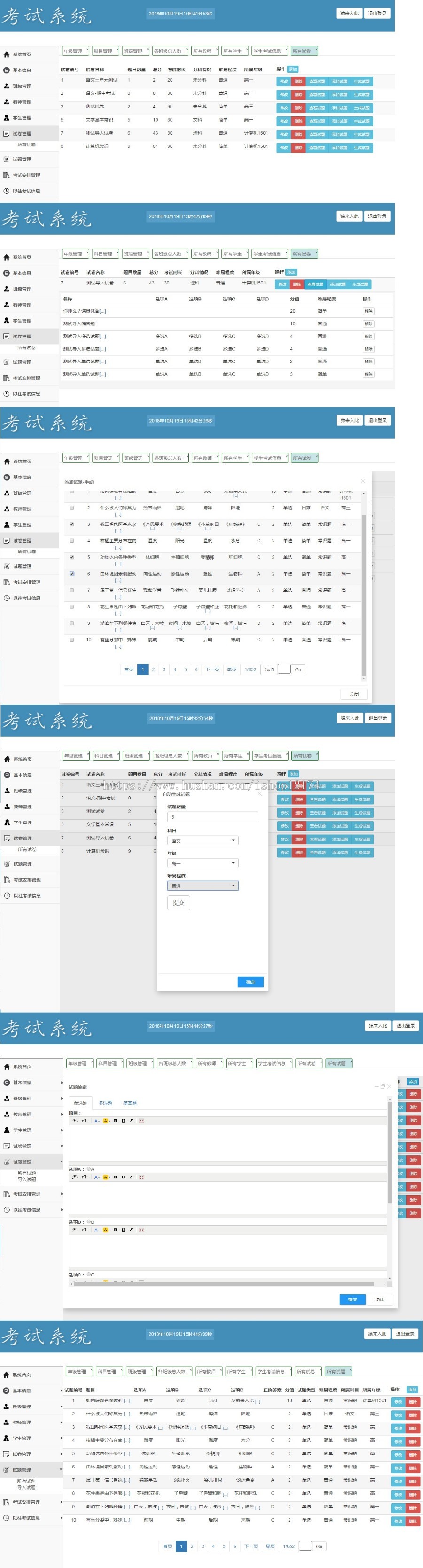Open 科目管理 top tab on the 15:41:53 page
Image resolution: width=423 pixels, height=1568 pixels.
click(x=105, y=51)
